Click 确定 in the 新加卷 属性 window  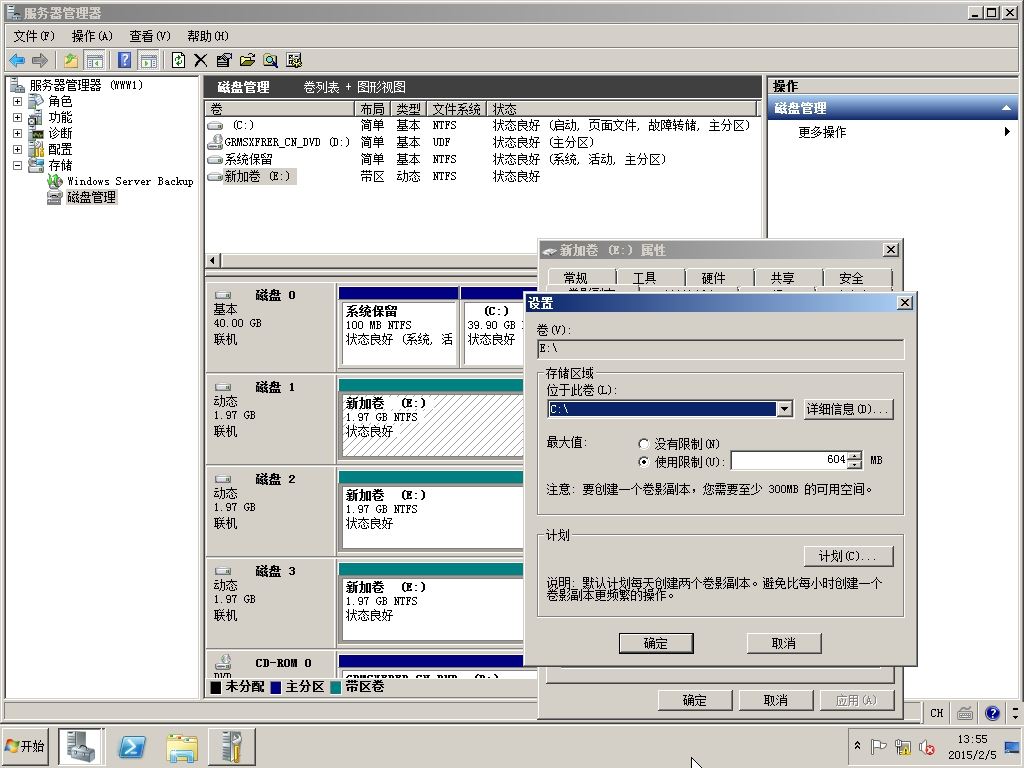[x=694, y=700]
